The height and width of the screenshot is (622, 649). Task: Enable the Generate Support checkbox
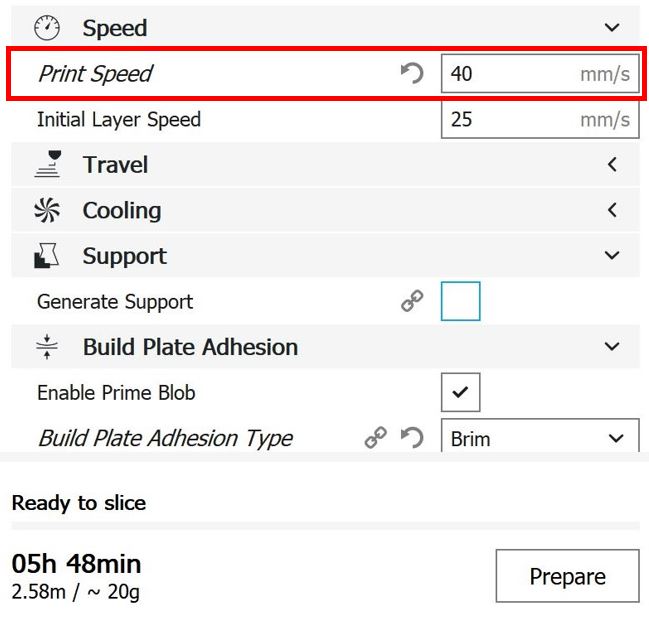tap(460, 302)
